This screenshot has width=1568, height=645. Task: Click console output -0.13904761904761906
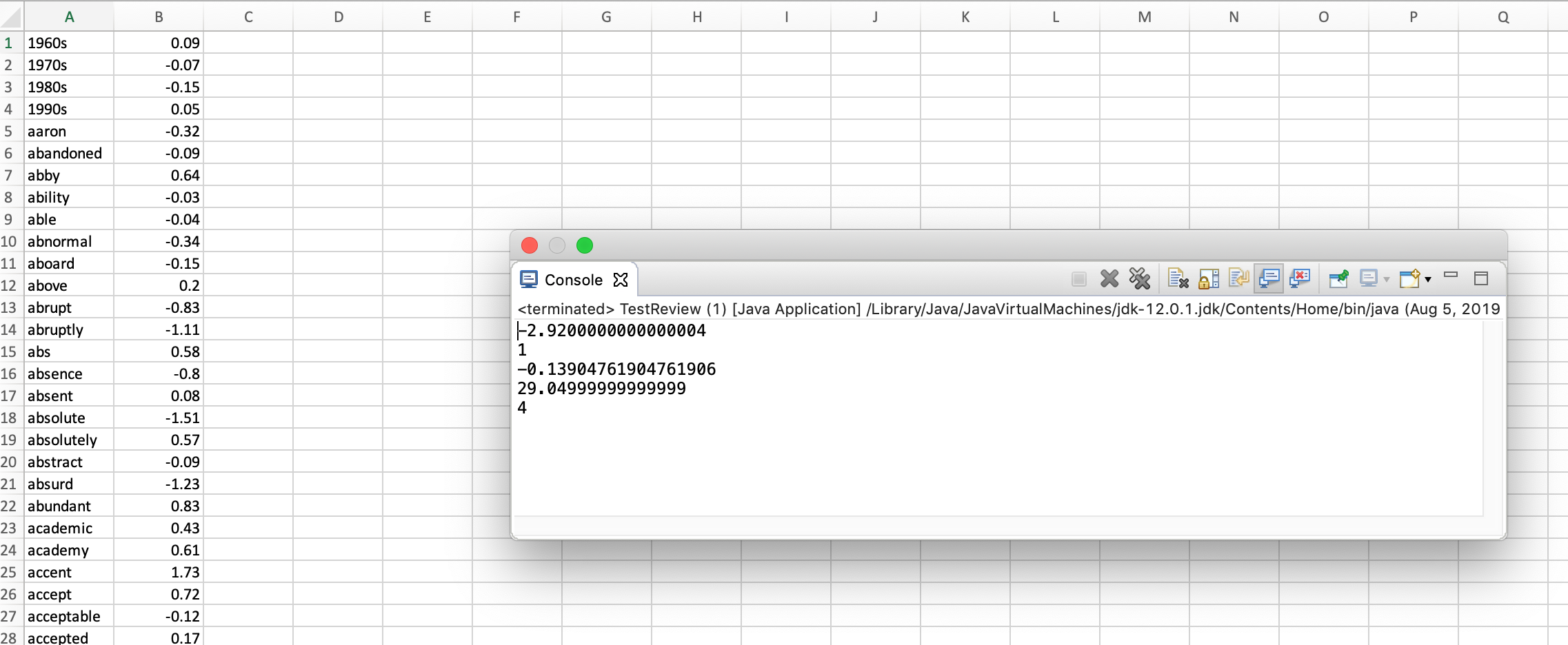click(x=616, y=369)
